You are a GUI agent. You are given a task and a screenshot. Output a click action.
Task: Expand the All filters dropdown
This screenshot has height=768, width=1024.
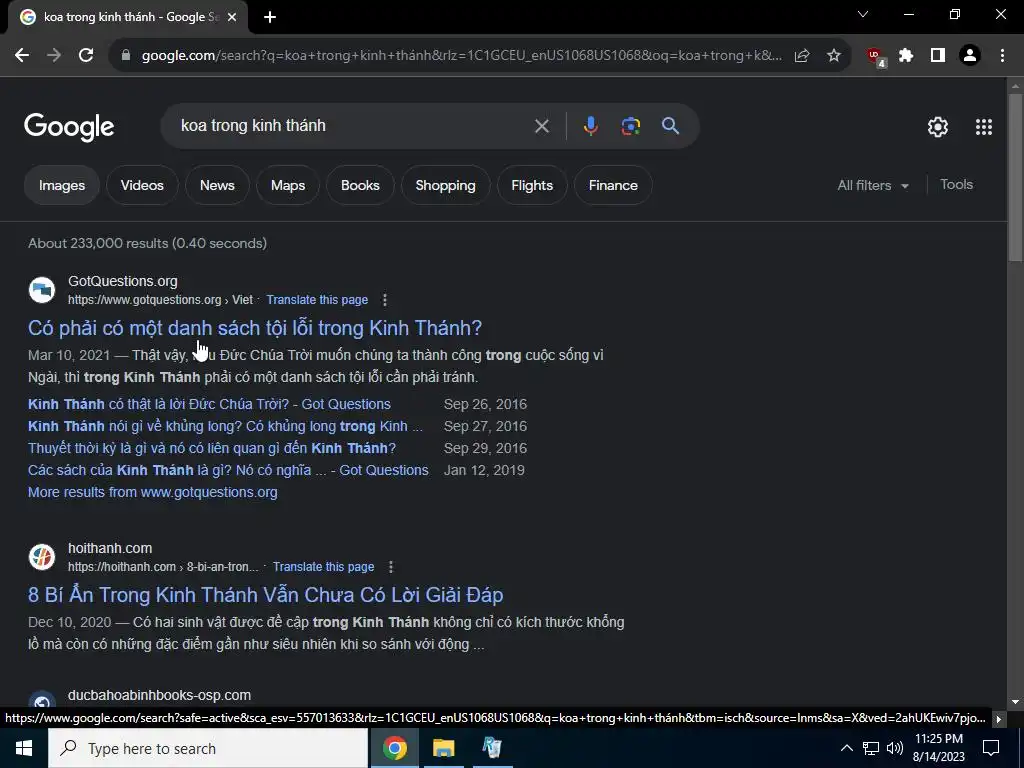[x=873, y=185]
